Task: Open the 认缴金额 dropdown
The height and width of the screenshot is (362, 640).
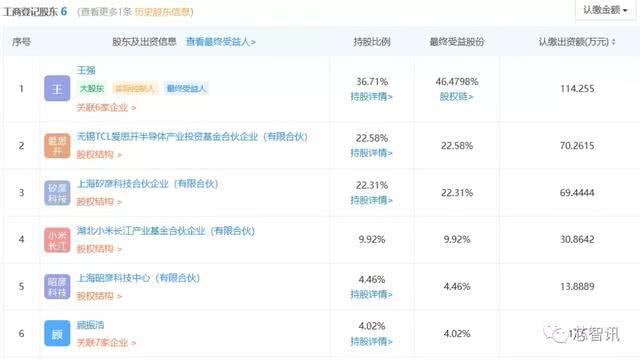Action: click(605, 10)
